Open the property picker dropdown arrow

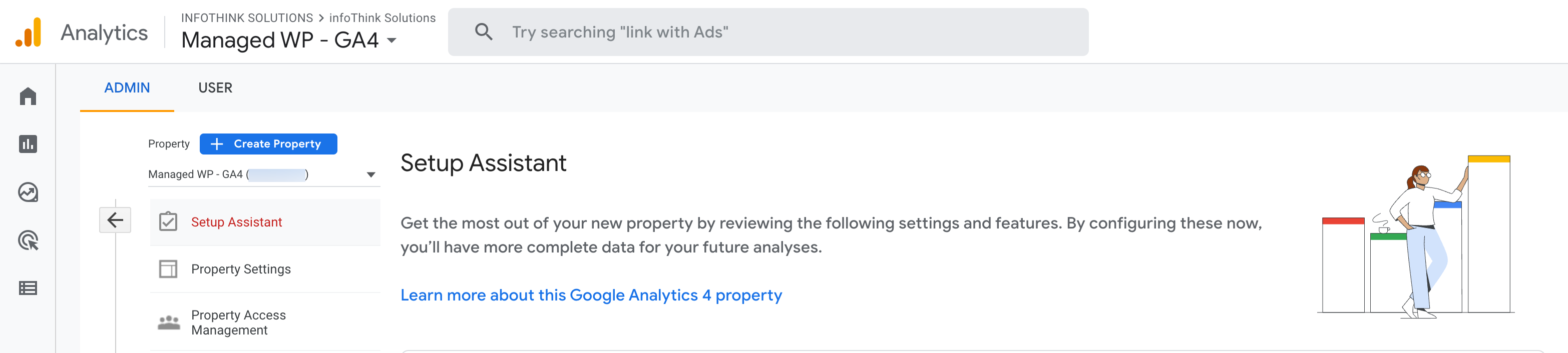point(370,175)
